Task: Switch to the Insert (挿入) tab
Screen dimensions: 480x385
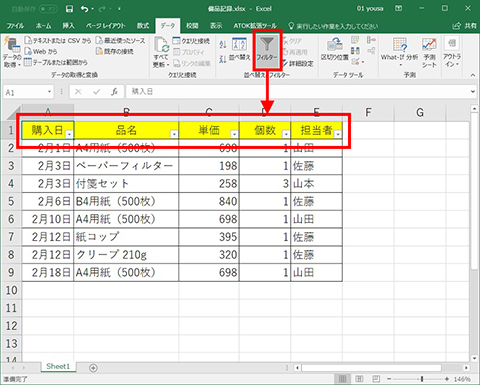Action: (x=68, y=26)
